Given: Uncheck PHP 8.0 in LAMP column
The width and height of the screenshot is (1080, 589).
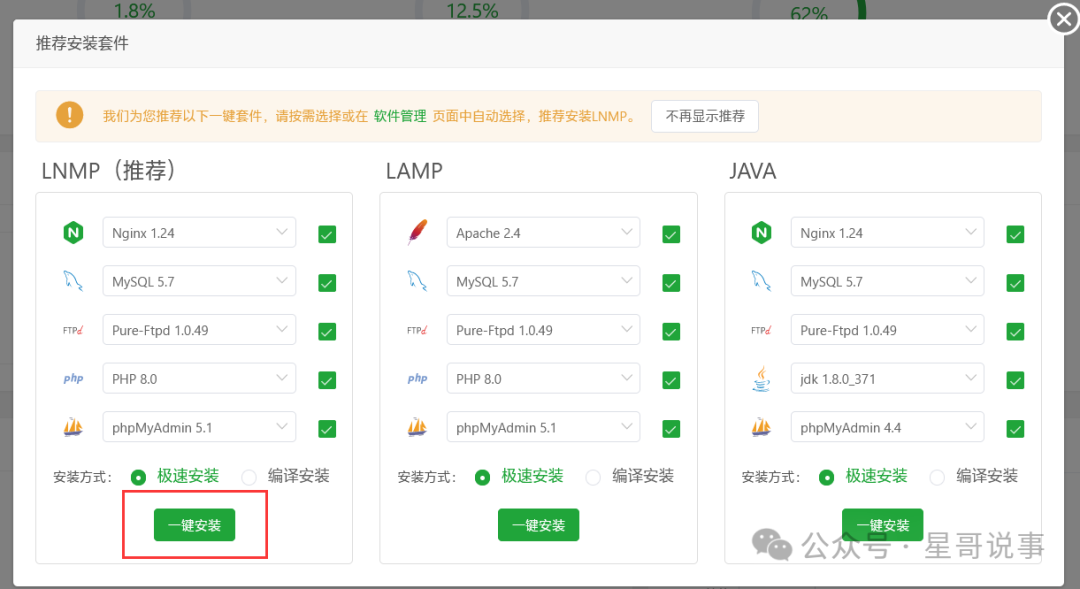Looking at the screenshot, I should (671, 380).
